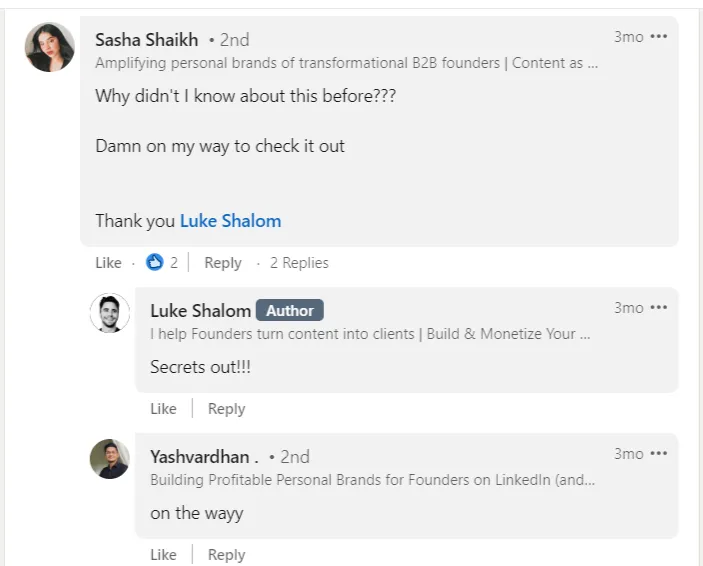
Task: Open three-dot menu on Yashvardhan's reply
Action: click(x=658, y=454)
